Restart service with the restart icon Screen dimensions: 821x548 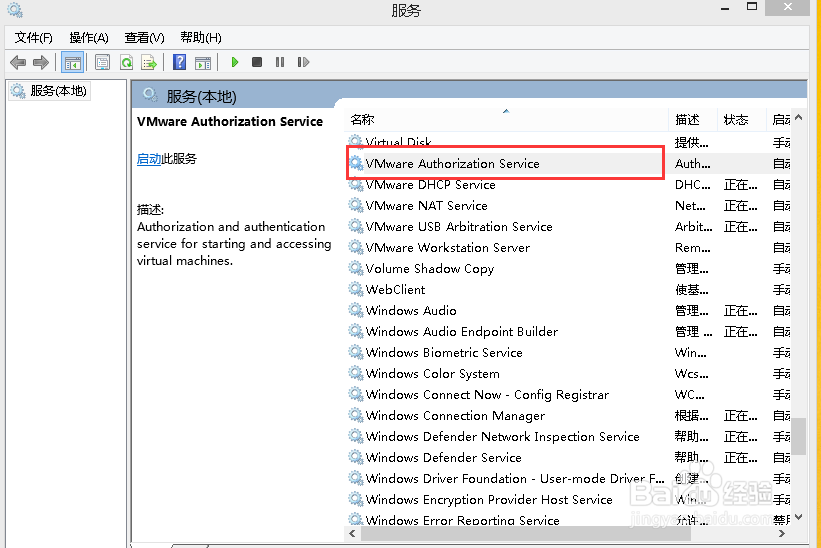point(303,62)
